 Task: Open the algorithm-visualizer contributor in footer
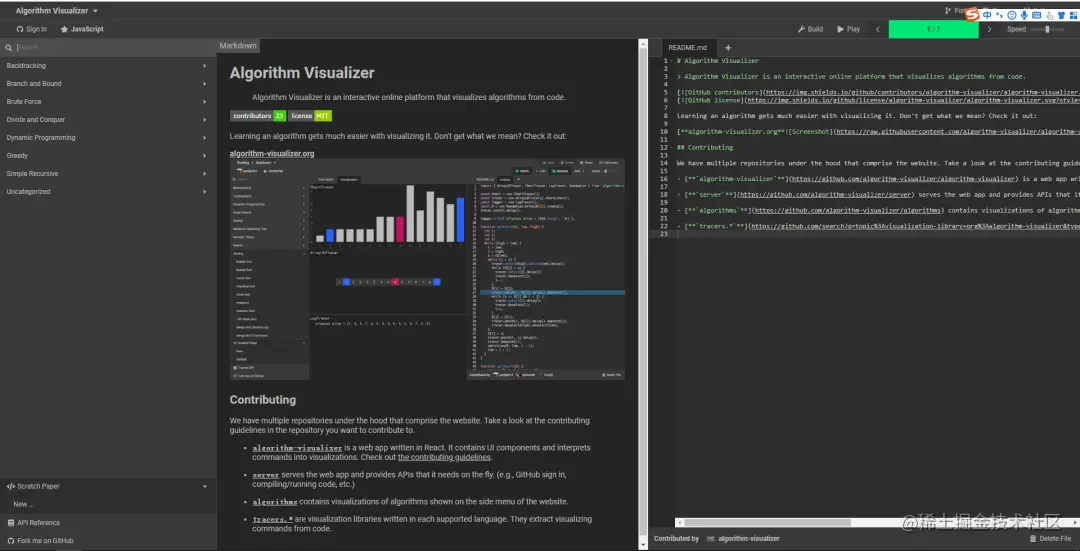pos(742,539)
